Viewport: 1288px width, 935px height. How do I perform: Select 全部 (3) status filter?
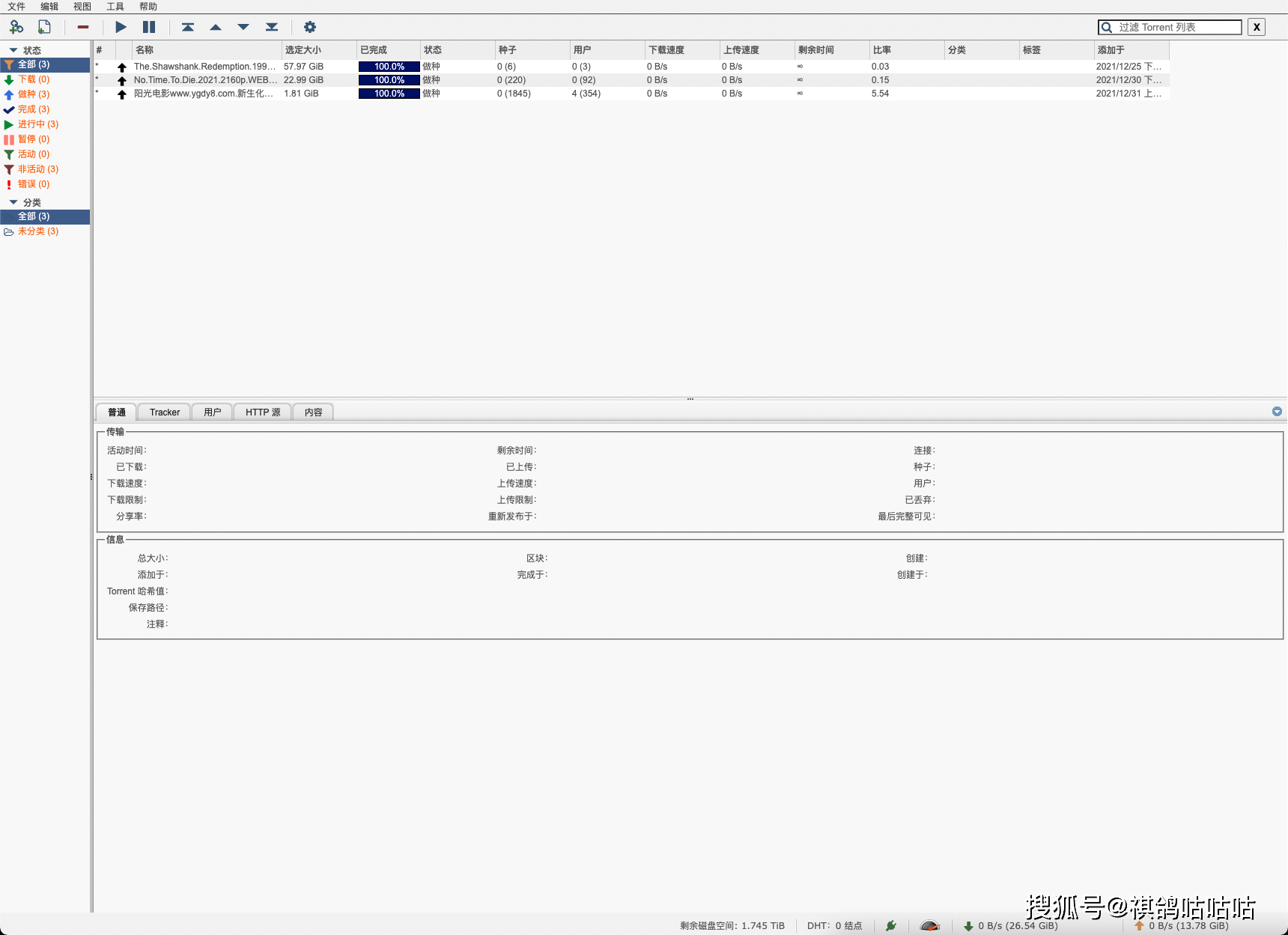pyautogui.click(x=45, y=64)
